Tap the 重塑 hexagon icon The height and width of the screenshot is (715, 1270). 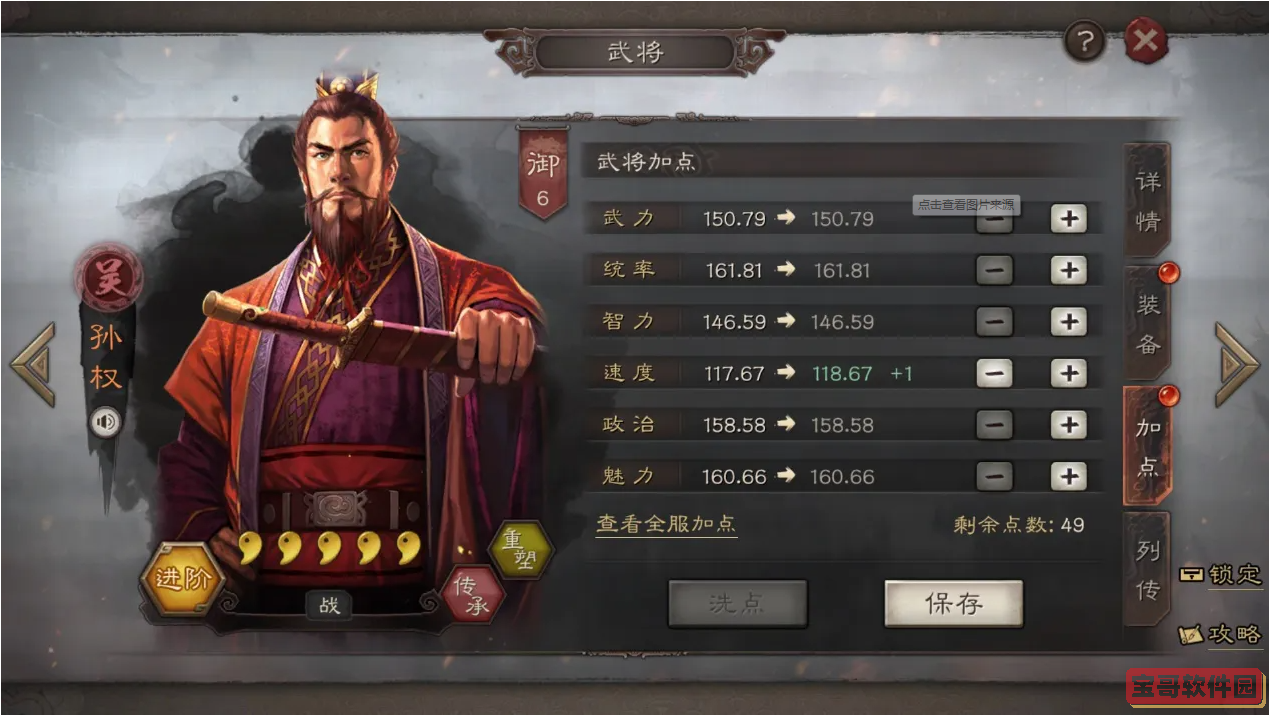coord(519,549)
